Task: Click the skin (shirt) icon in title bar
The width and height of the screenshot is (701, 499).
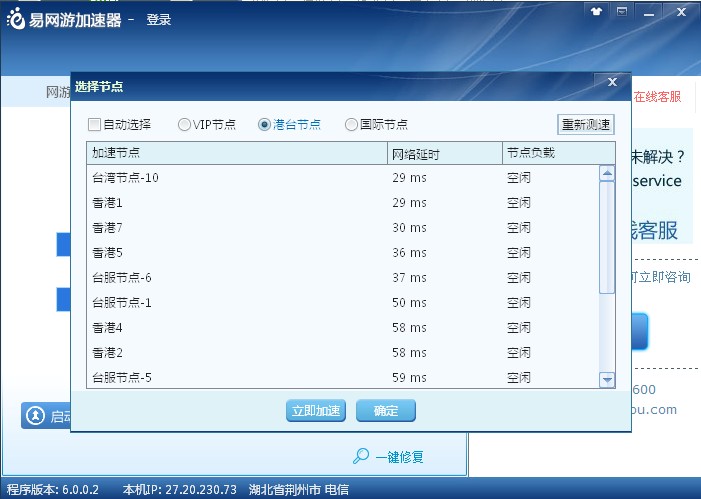Action: 596,12
